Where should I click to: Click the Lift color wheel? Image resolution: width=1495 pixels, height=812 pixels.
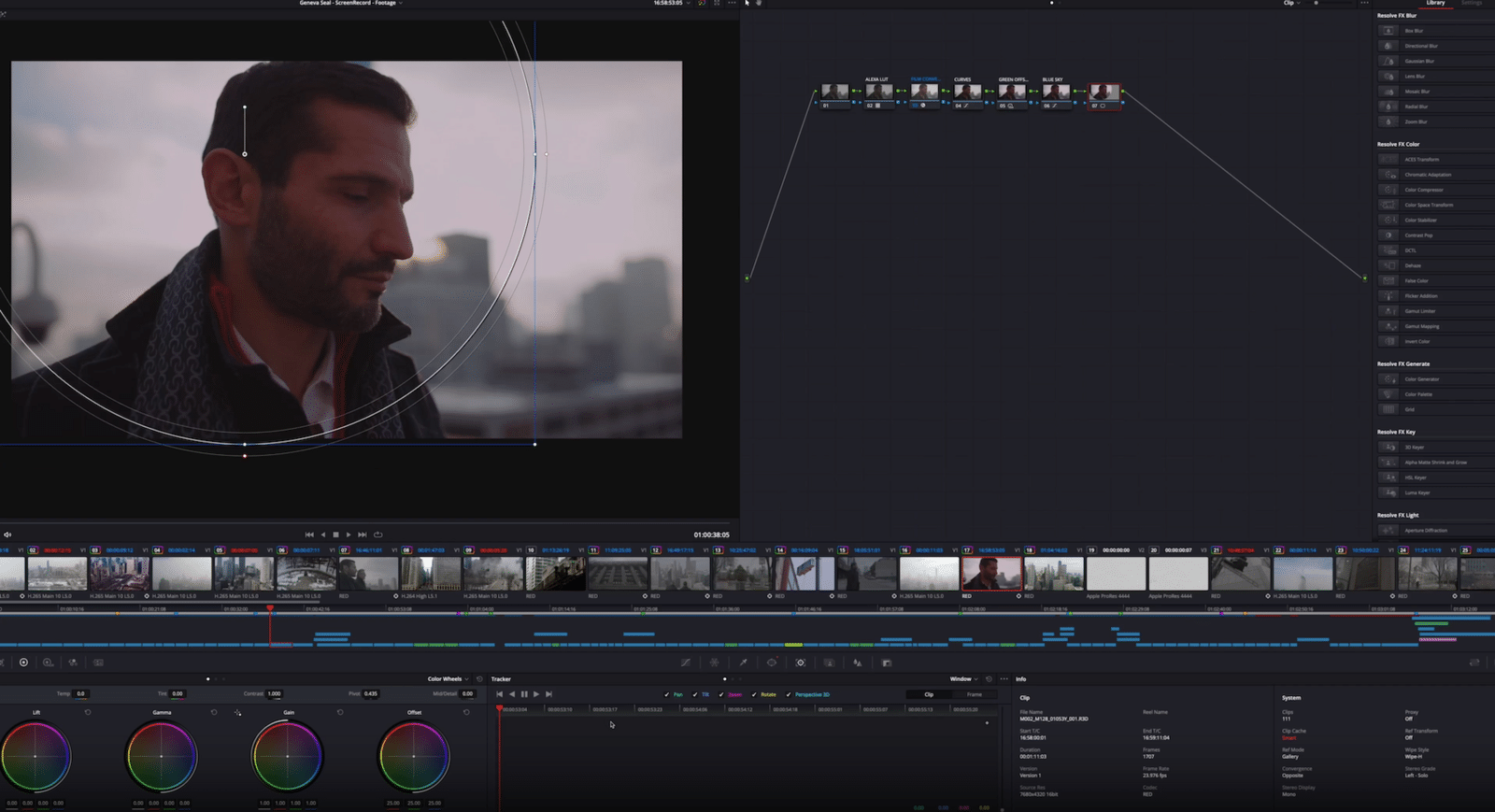coord(36,756)
